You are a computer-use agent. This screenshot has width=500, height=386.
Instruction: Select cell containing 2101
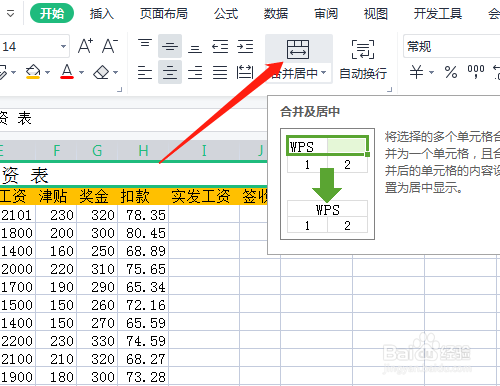tap(17, 215)
